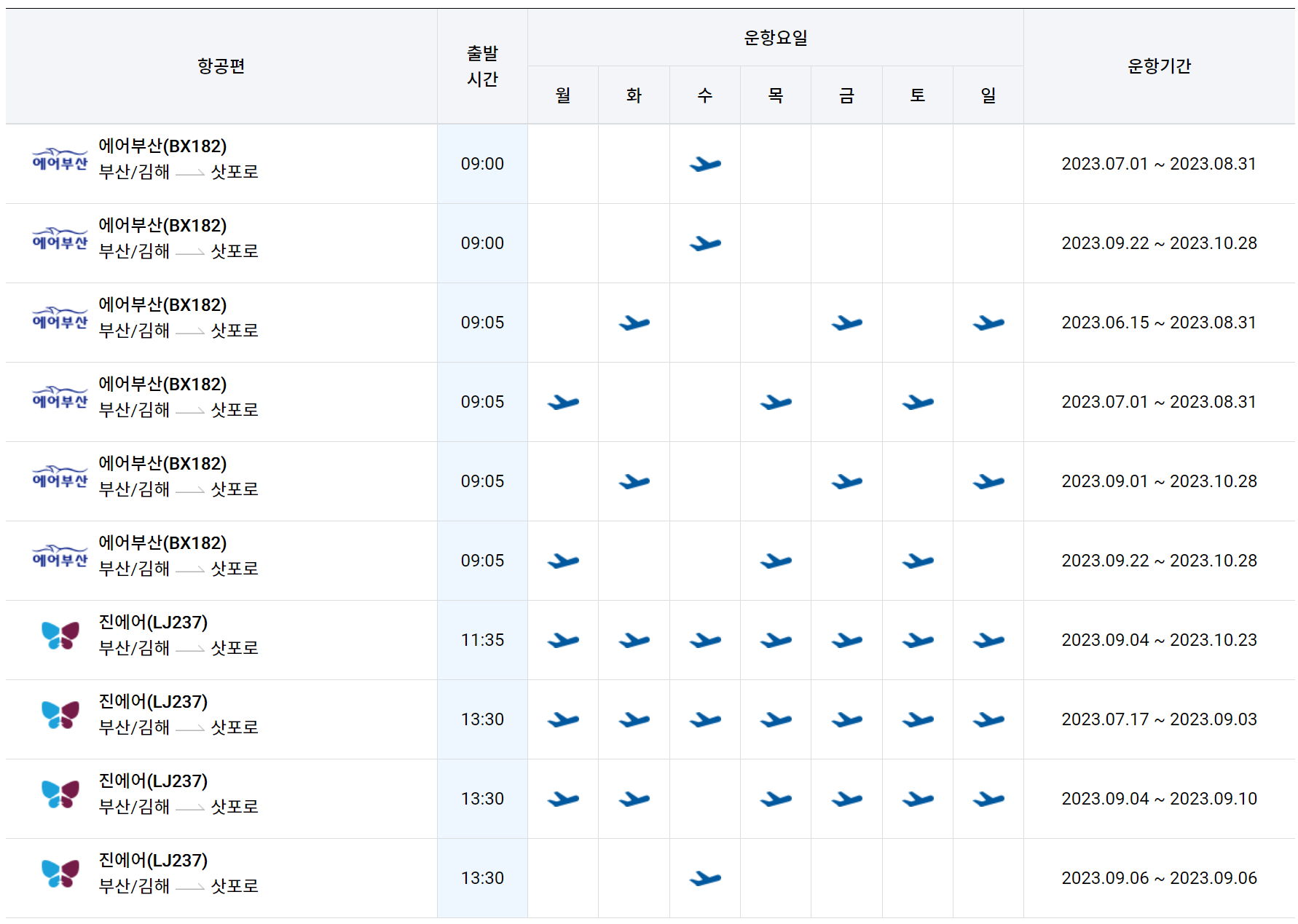Click the Sunday airplane icon on the 09:05 BX182 row
The width and height of the screenshot is (1298, 924).
[x=988, y=323]
